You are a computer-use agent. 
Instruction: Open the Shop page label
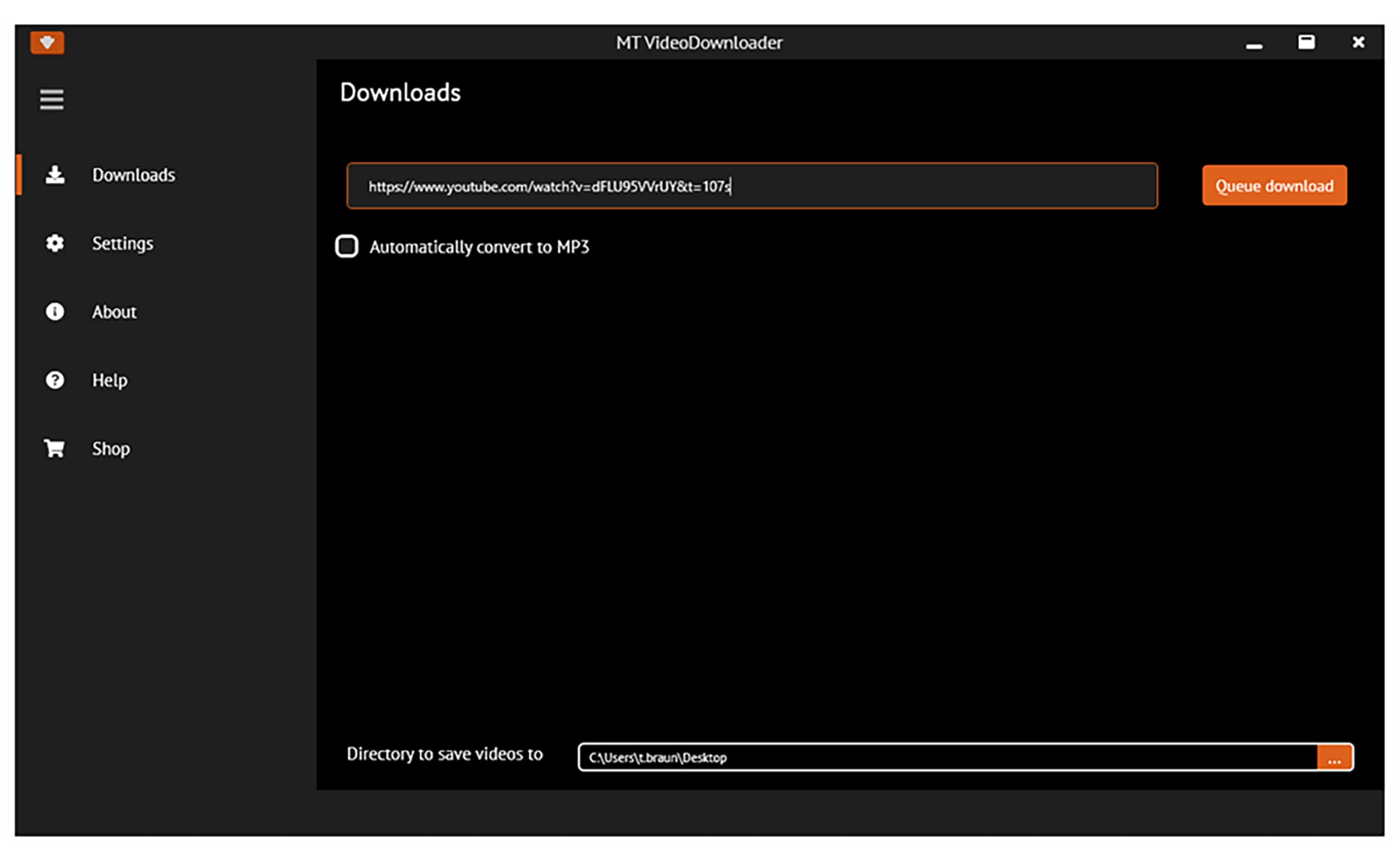tap(111, 449)
